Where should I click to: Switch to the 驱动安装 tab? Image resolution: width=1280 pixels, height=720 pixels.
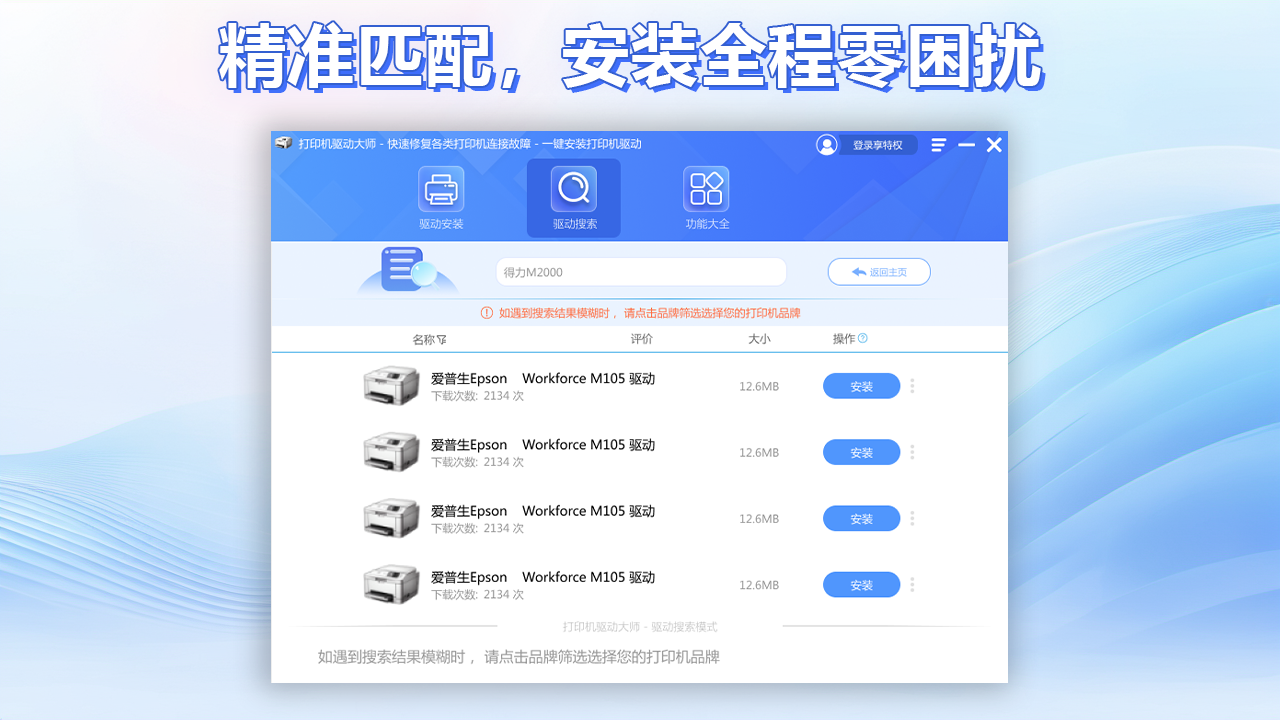[440, 197]
